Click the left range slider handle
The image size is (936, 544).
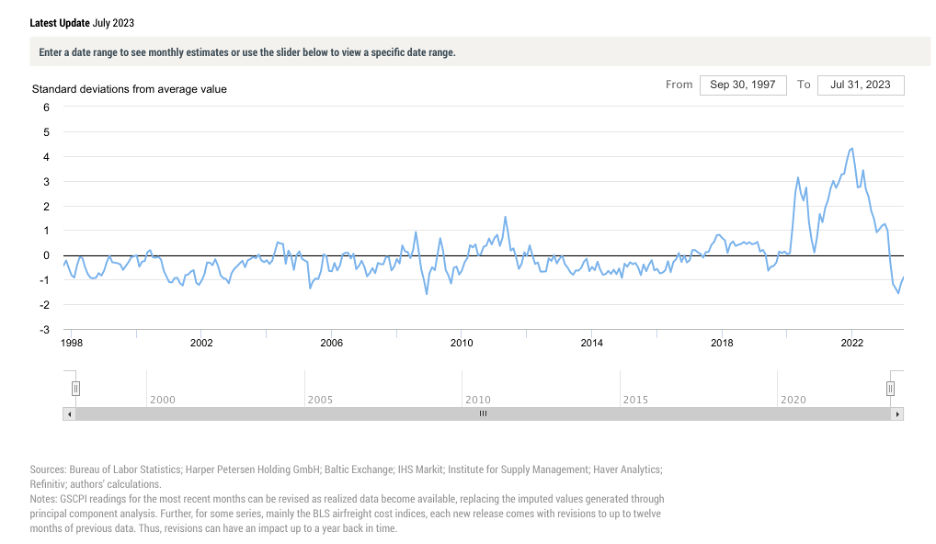[x=75, y=388]
